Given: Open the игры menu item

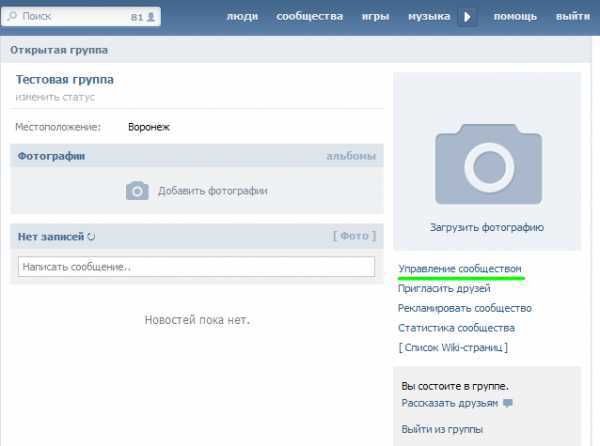Looking at the screenshot, I should point(375,16).
